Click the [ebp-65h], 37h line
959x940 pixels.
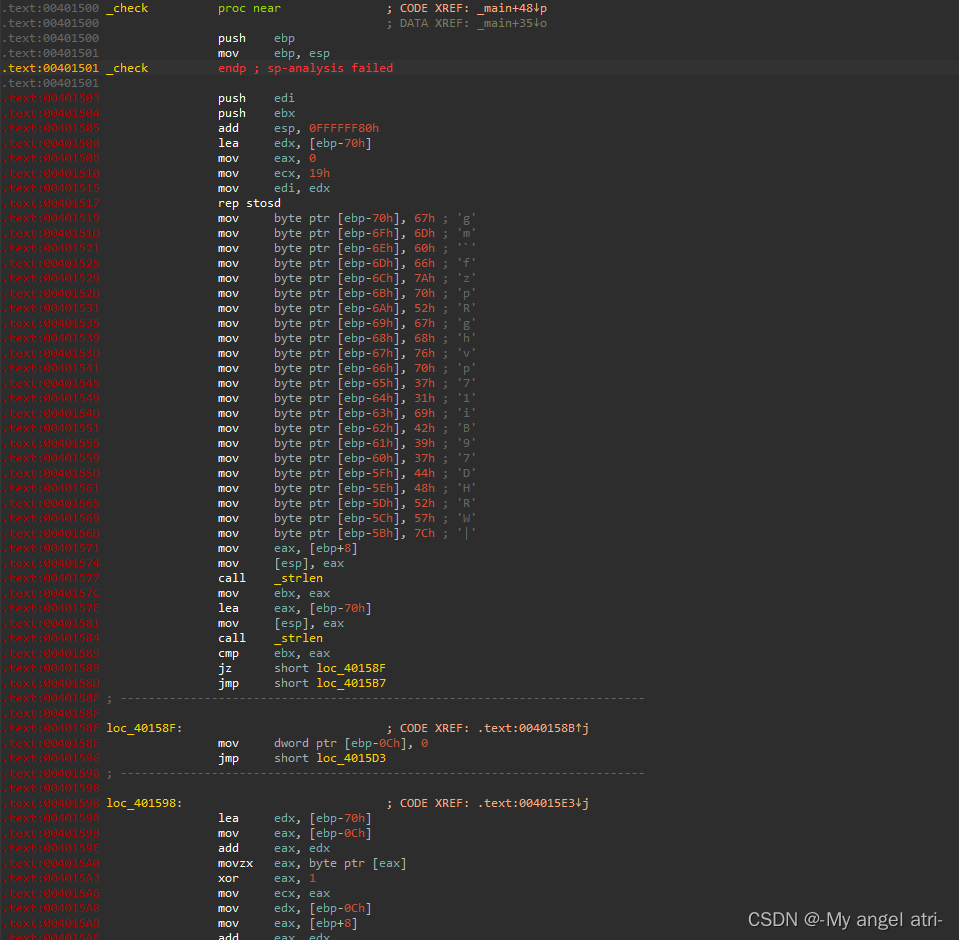(x=347, y=383)
